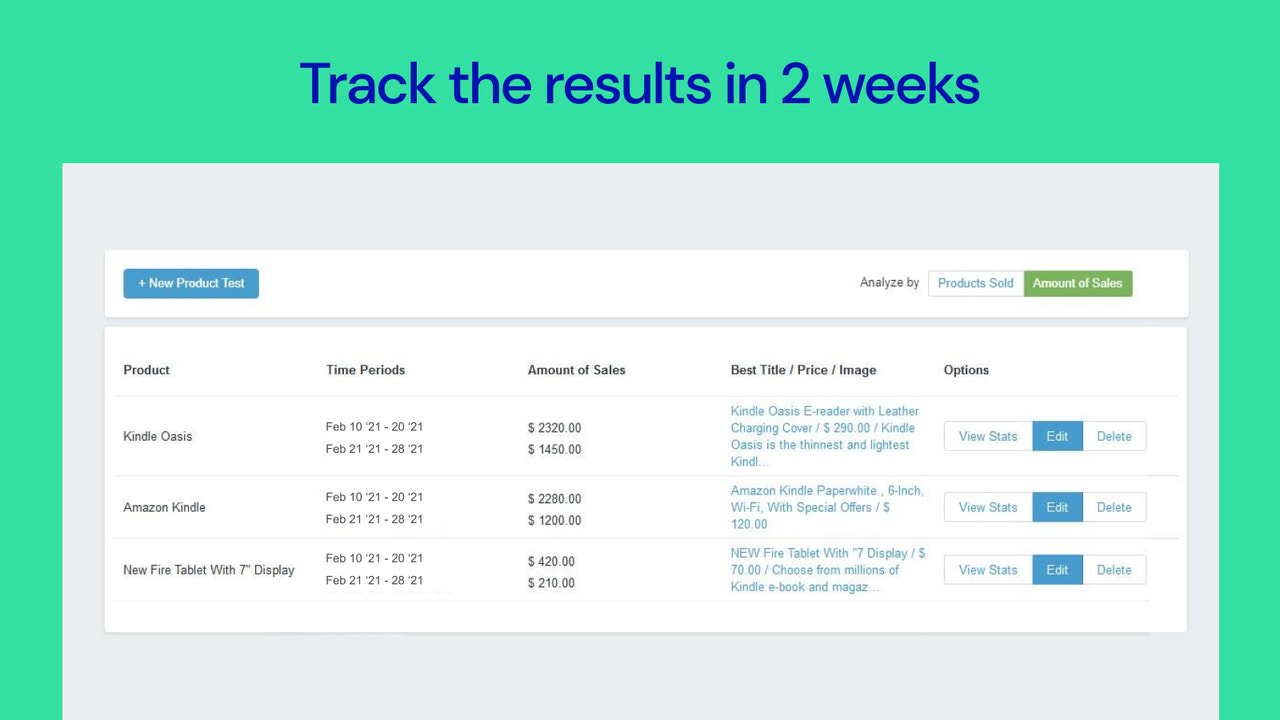View stats for New Fire Tablet
This screenshot has width=1280, height=720.
987,569
